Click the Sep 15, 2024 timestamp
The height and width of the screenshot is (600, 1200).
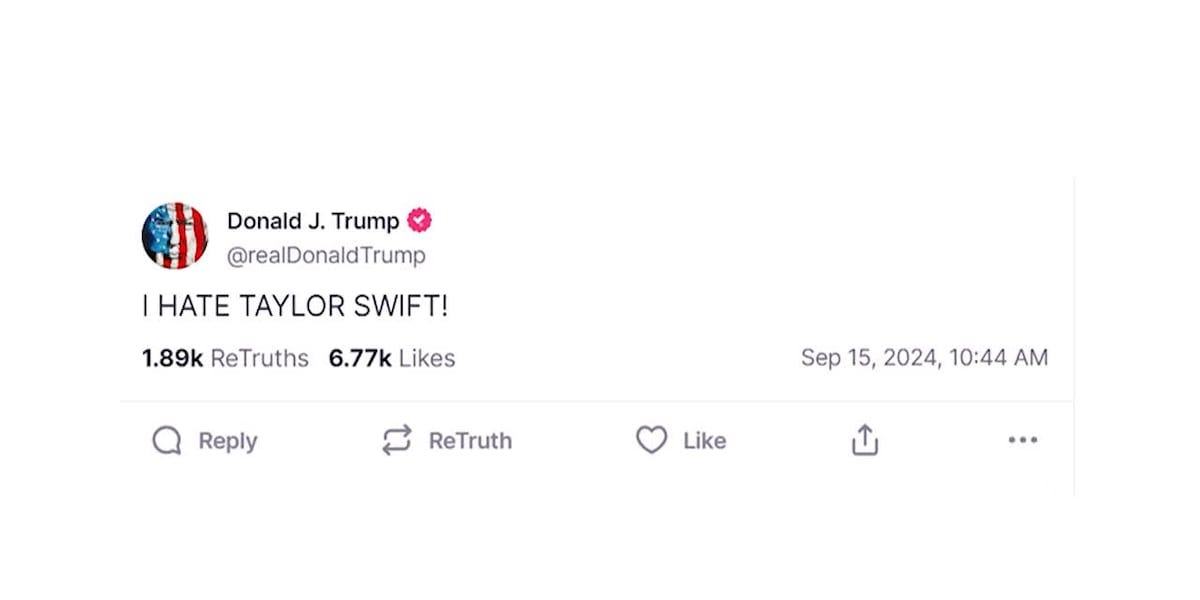tap(925, 357)
